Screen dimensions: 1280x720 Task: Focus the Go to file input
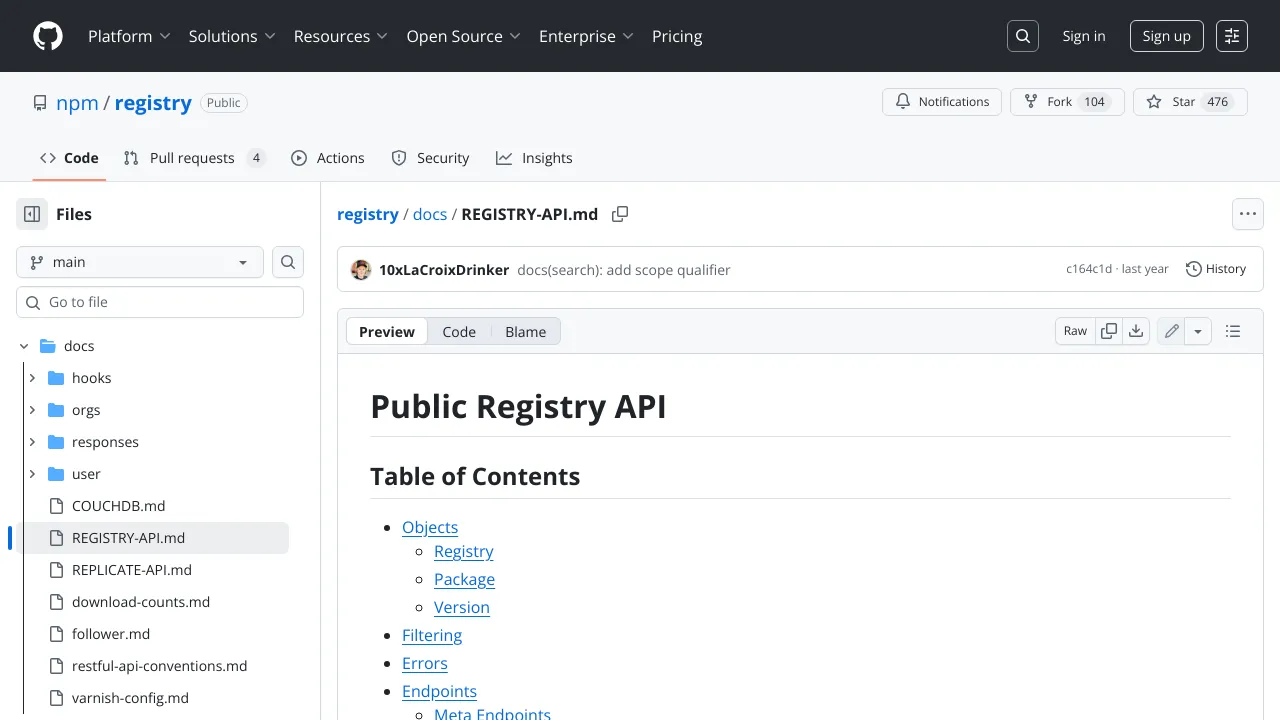[x=160, y=302]
